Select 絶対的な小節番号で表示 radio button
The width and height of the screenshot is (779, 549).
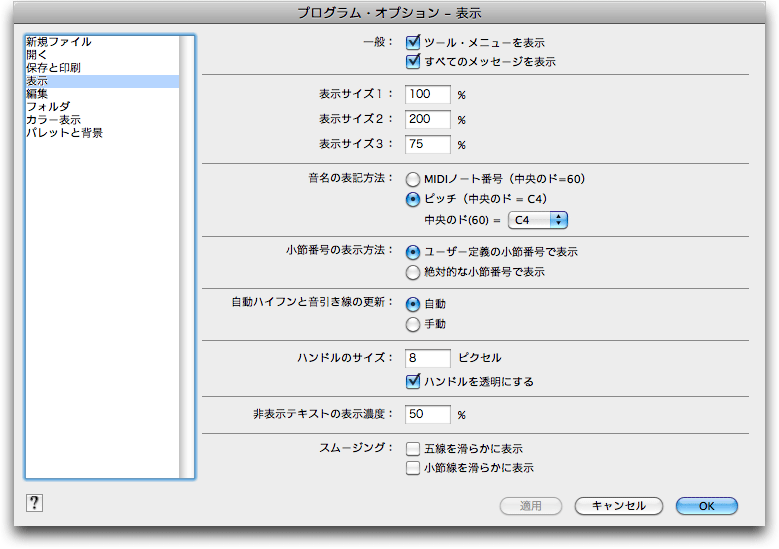tap(413, 272)
